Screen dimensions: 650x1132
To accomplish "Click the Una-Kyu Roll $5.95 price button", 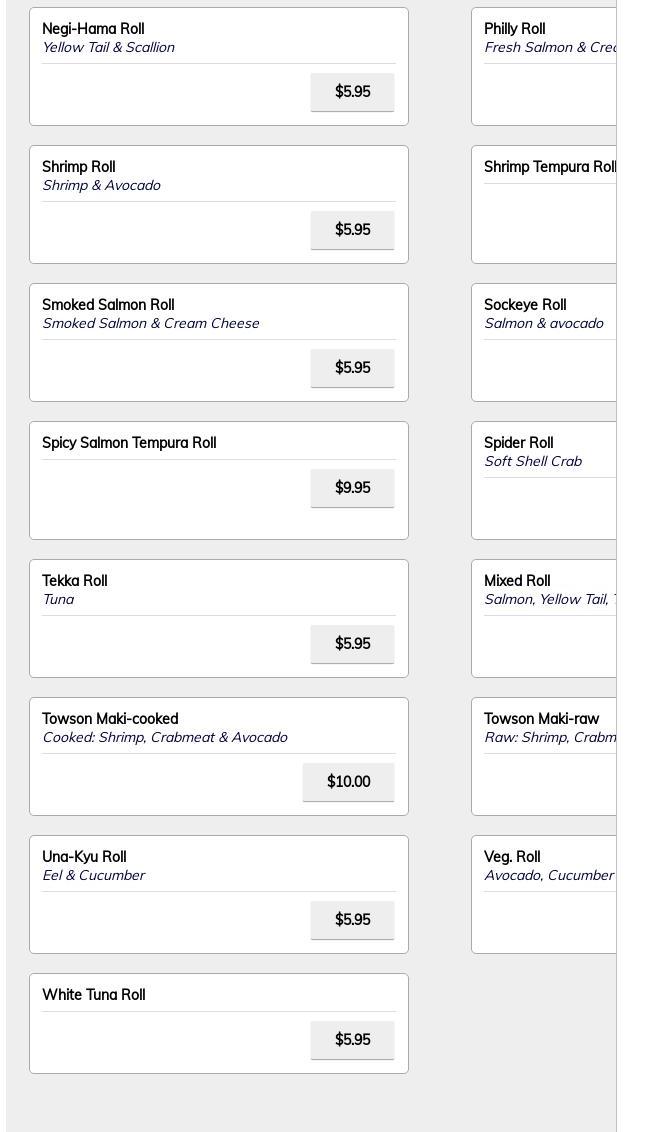I will click(x=352, y=919).
